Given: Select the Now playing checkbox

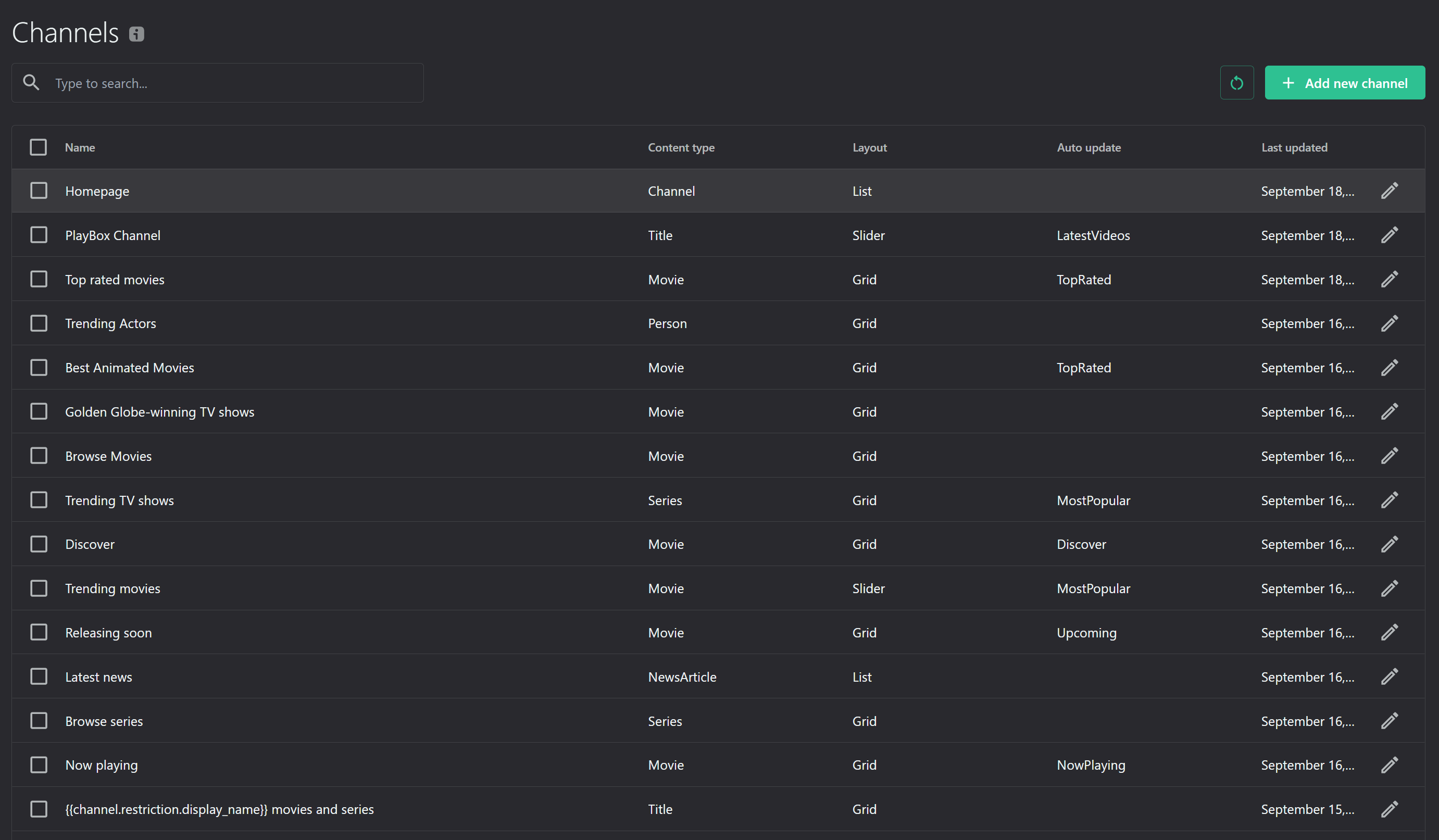Looking at the screenshot, I should pyautogui.click(x=38, y=764).
